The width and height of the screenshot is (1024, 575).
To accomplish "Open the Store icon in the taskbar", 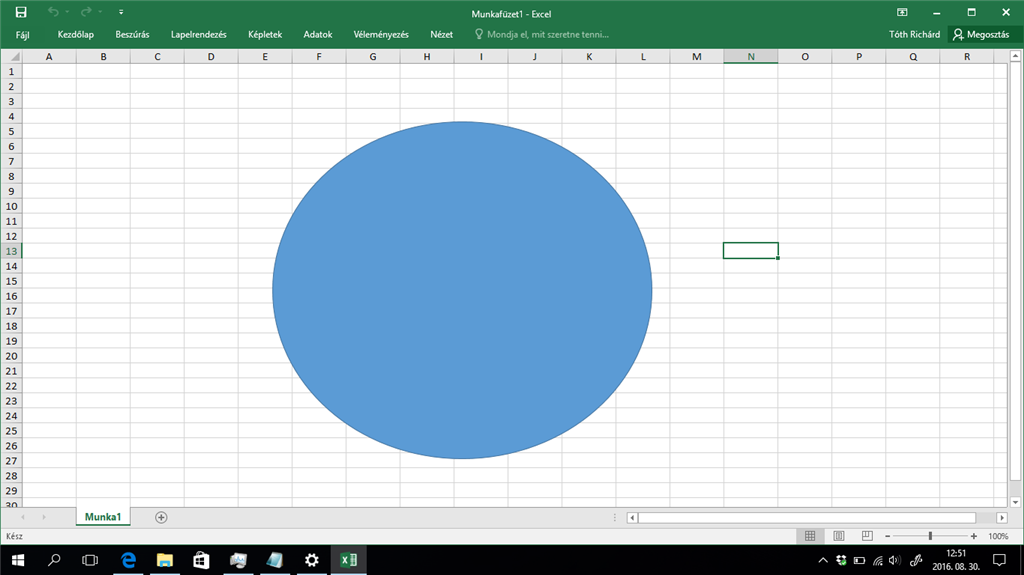I will click(201, 560).
